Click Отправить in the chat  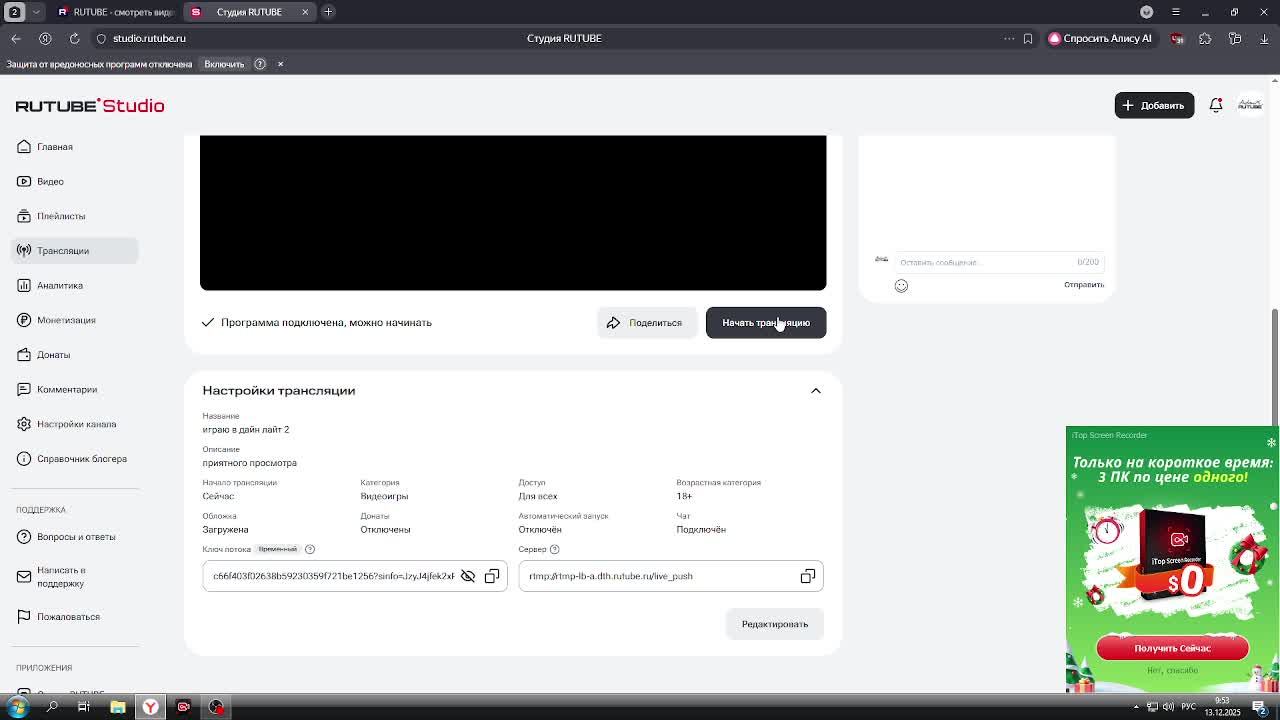[1083, 285]
